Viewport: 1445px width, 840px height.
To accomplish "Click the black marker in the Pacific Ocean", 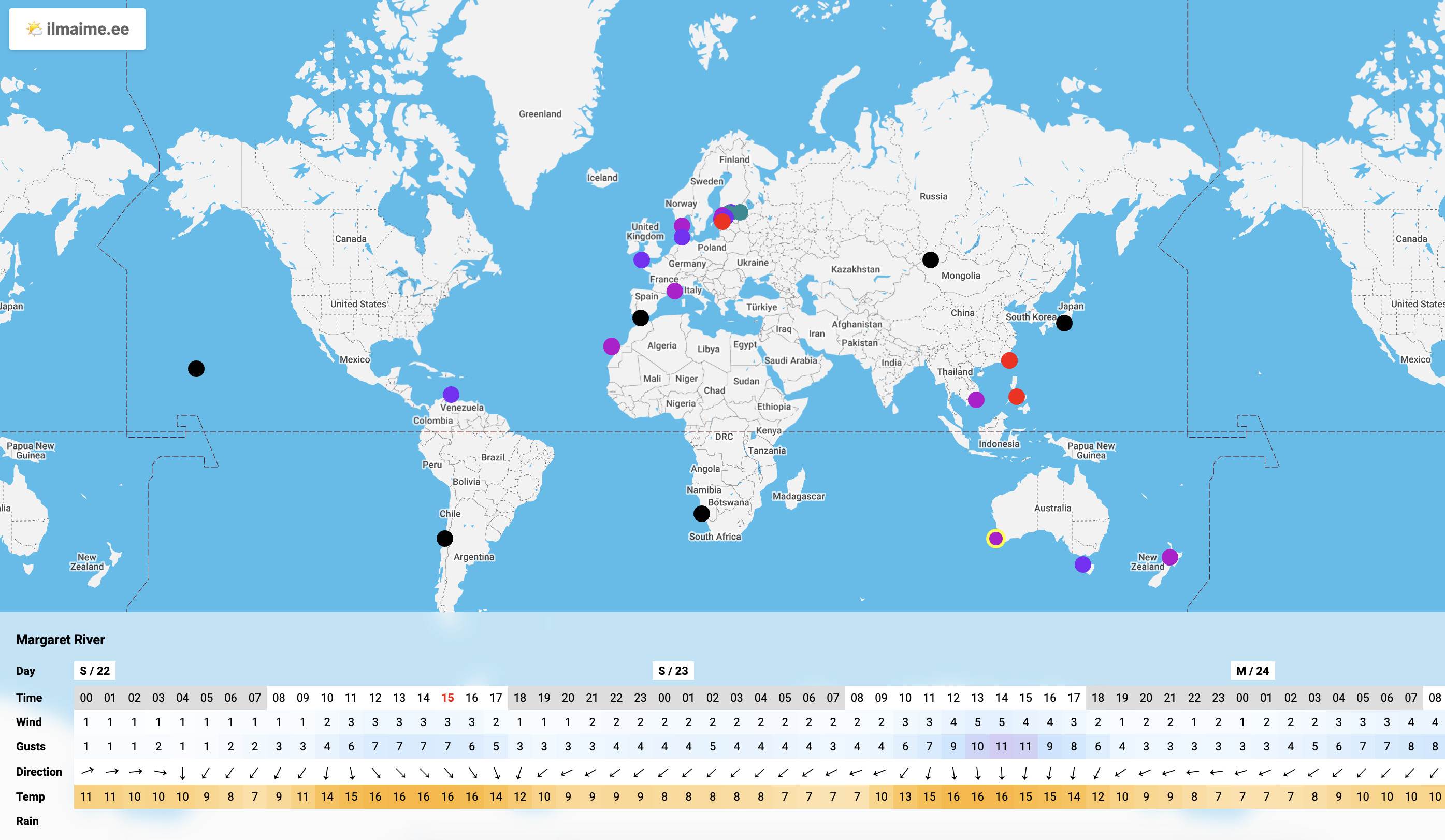I will click(196, 369).
